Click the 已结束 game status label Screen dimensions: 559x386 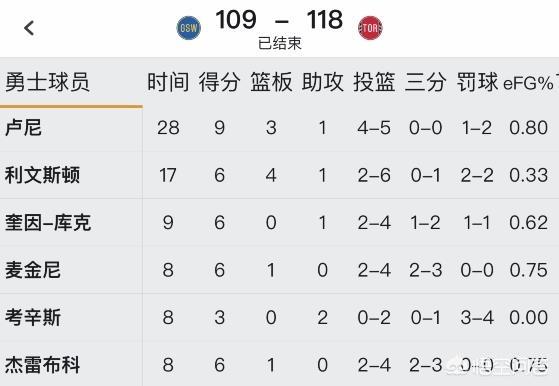(280, 43)
